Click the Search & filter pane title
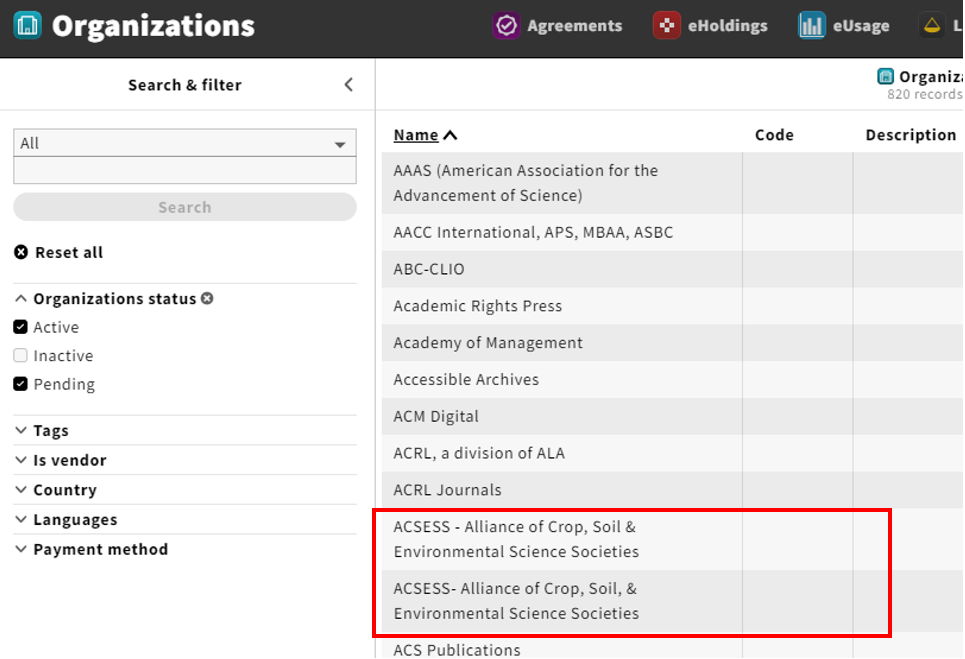 (185, 85)
